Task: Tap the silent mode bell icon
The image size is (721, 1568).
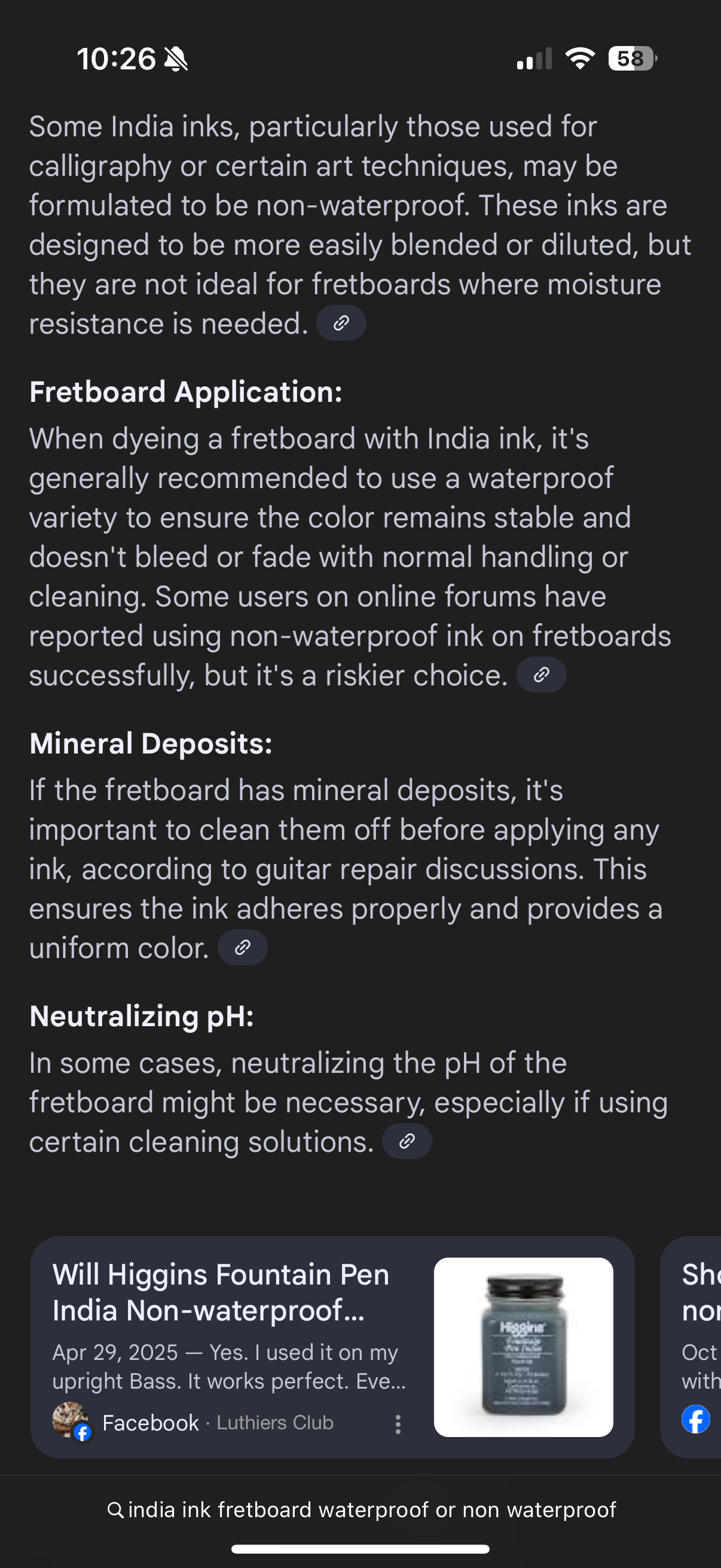Action: pos(176,59)
